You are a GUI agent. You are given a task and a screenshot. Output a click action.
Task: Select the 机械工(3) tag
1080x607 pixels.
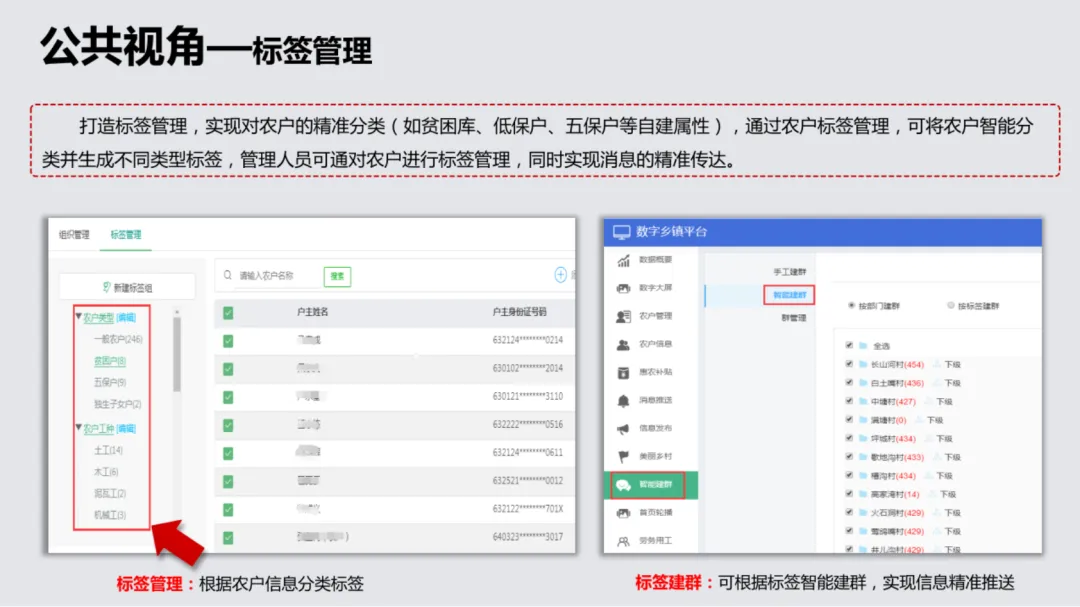point(110,515)
